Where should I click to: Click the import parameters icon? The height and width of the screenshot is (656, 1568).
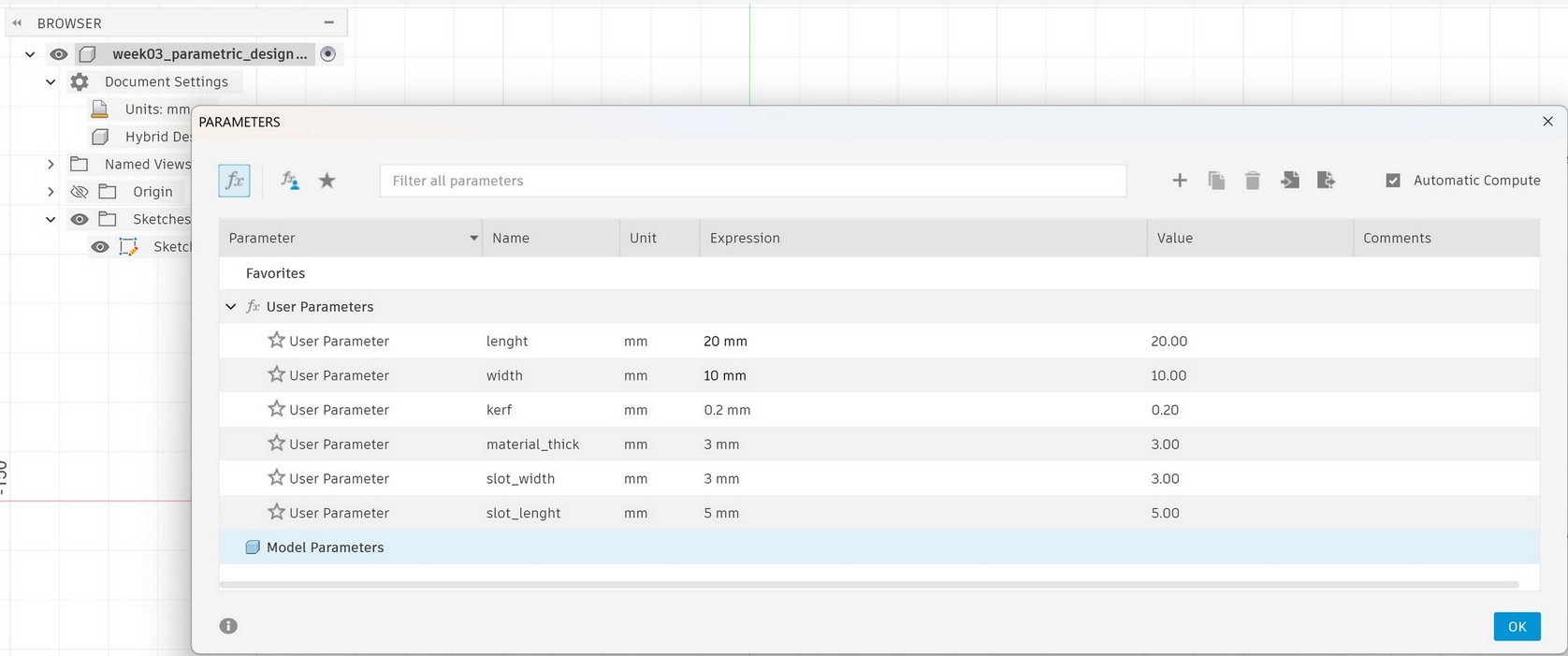click(x=1290, y=180)
